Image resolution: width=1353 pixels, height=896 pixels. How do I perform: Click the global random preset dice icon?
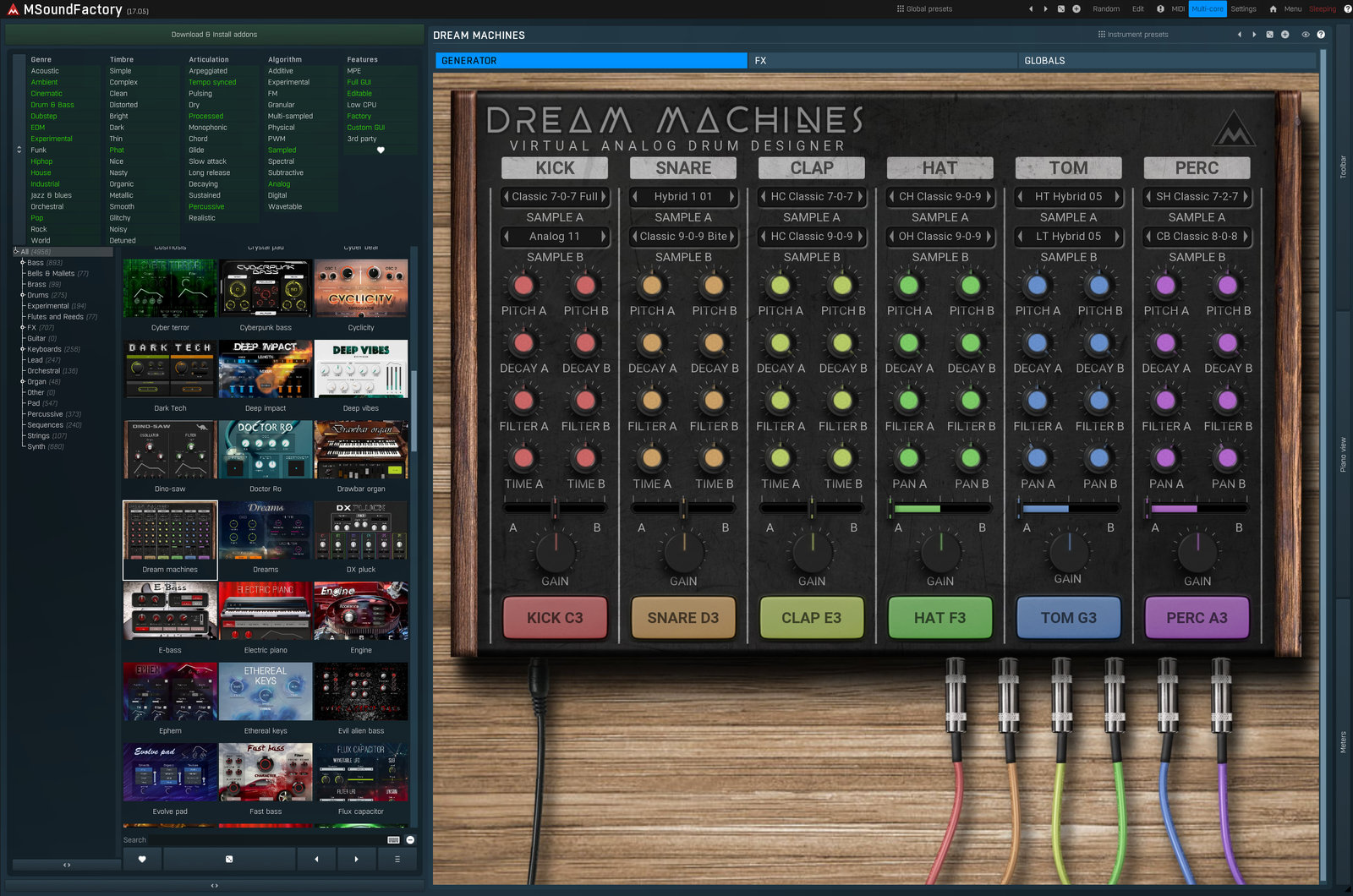(x=1060, y=8)
